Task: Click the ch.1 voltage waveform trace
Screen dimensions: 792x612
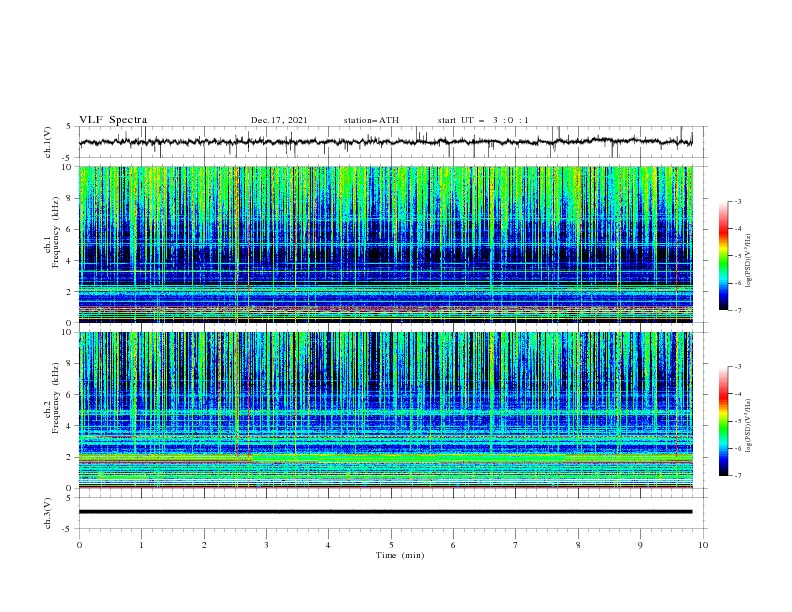Action: tap(385, 142)
